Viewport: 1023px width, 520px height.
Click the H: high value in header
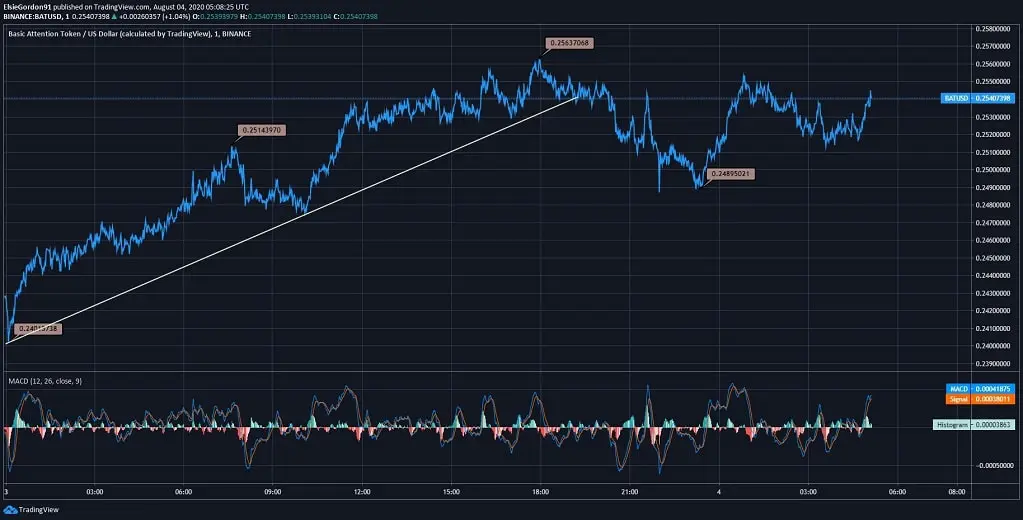click(264, 16)
